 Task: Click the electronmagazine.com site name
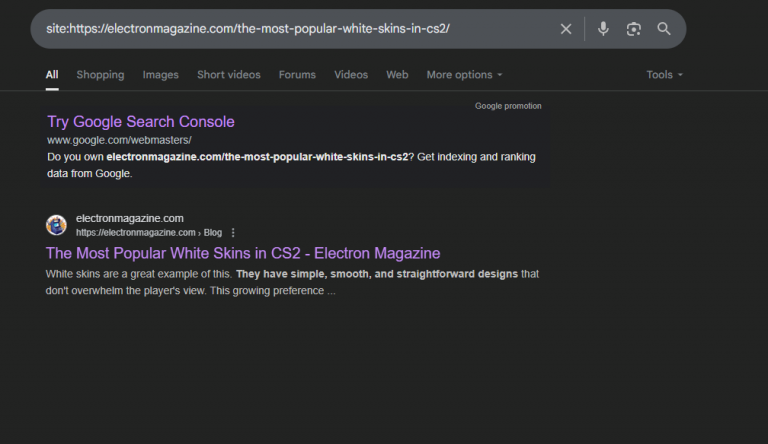[130, 219]
